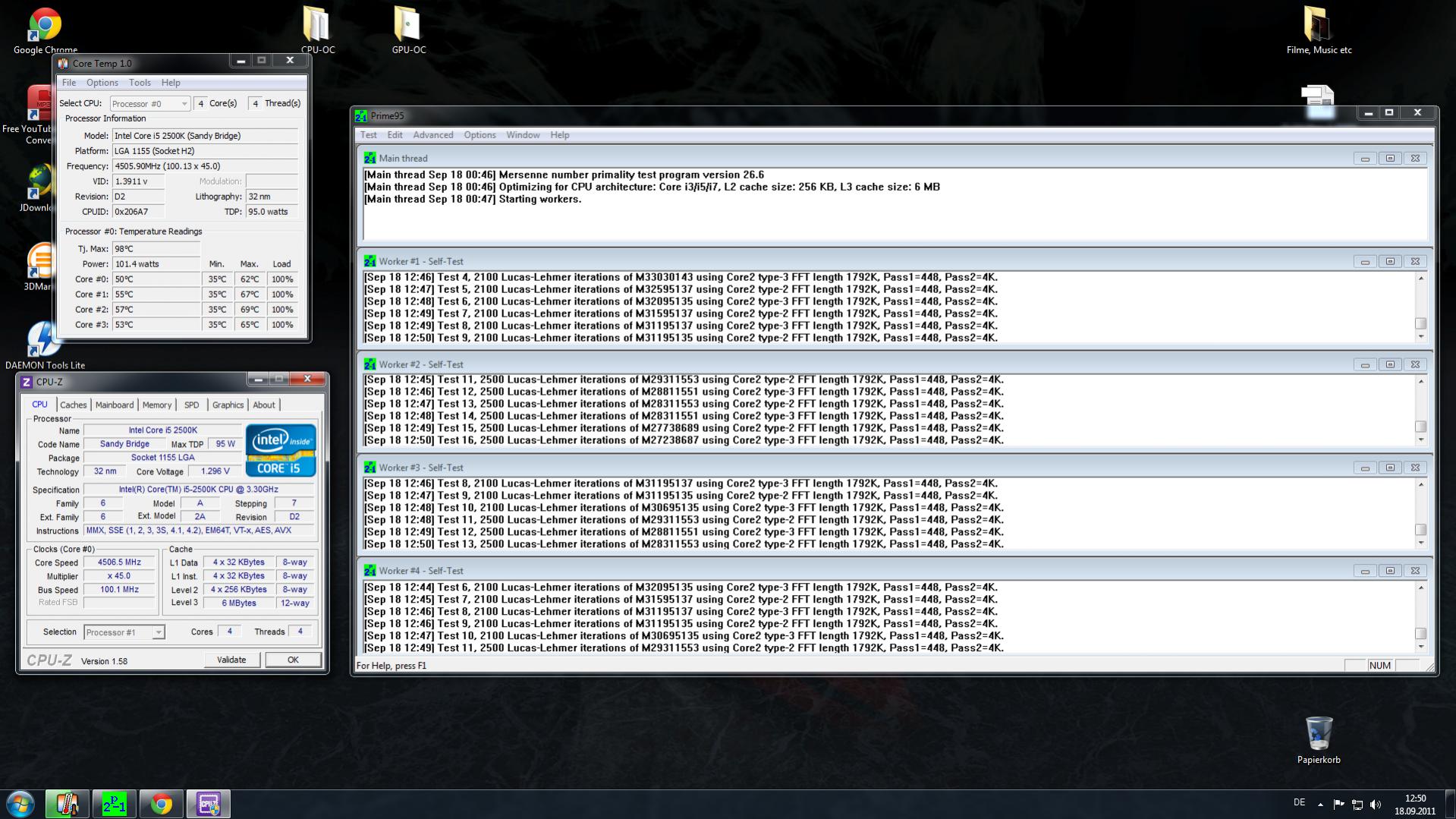Viewport: 1456px width, 819px height.
Task: Open Core Temp Options menu
Action: coord(102,83)
